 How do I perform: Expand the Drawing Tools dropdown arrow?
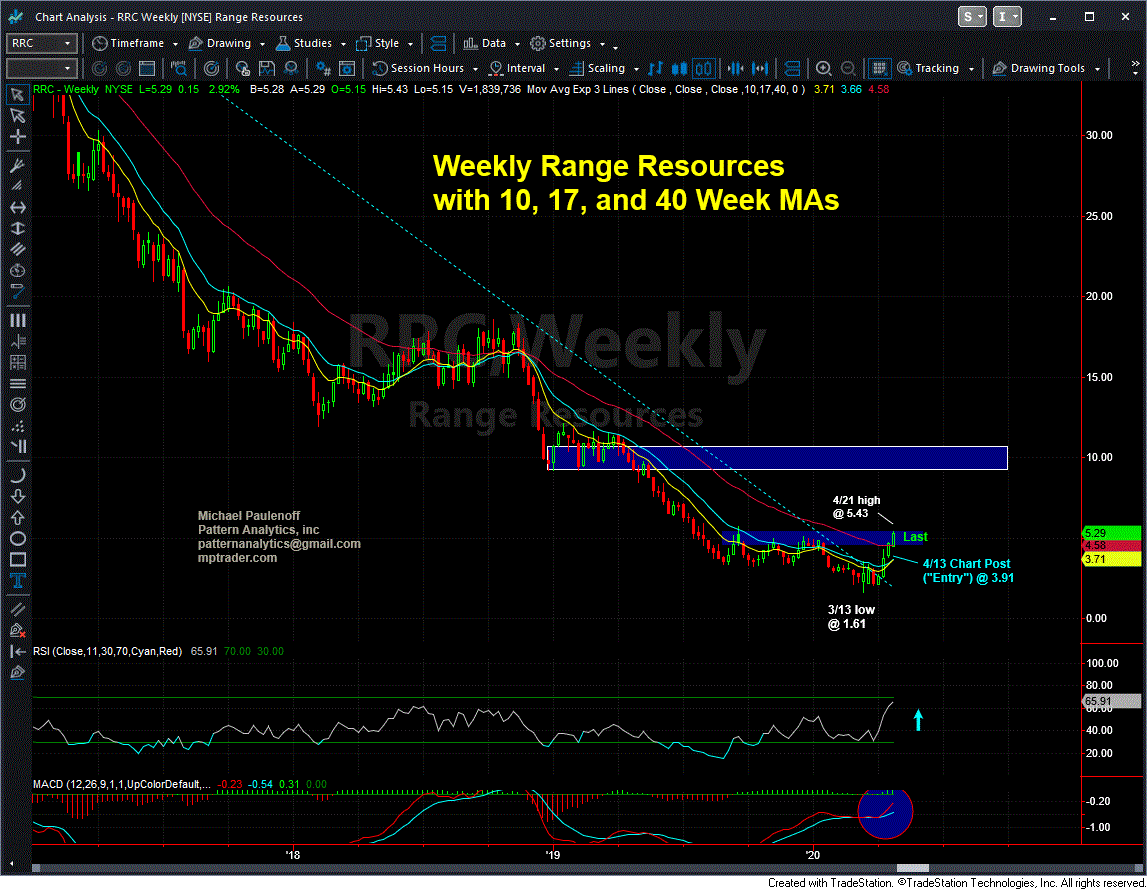[x=1097, y=69]
